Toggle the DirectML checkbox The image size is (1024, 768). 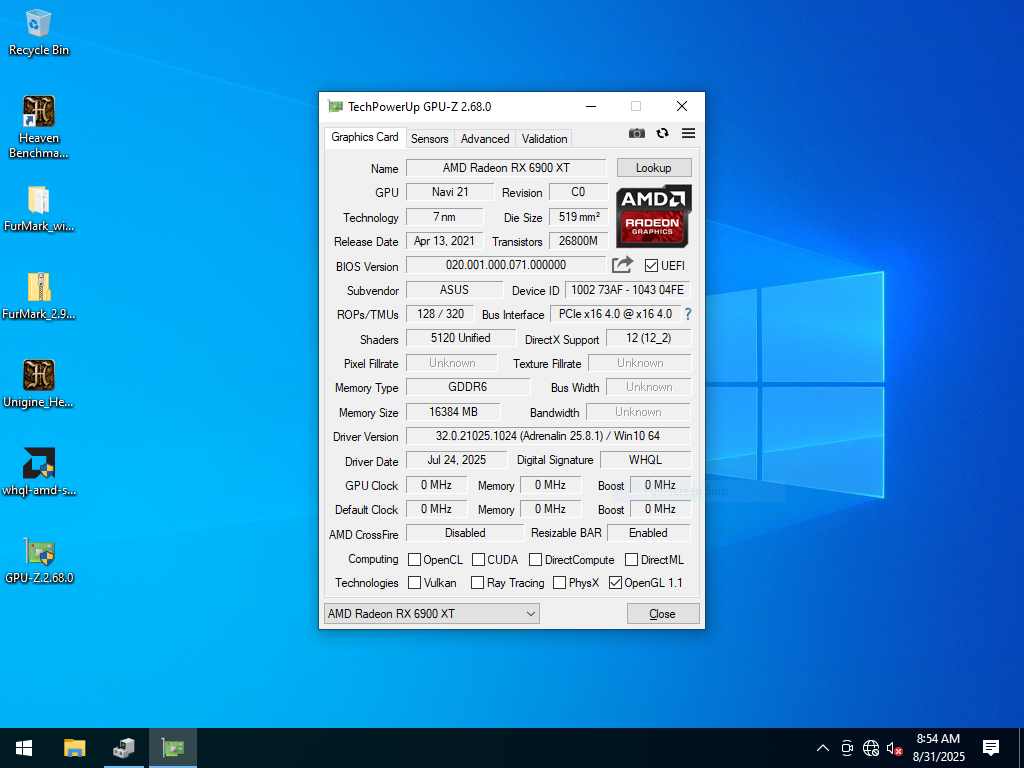[x=632, y=560]
